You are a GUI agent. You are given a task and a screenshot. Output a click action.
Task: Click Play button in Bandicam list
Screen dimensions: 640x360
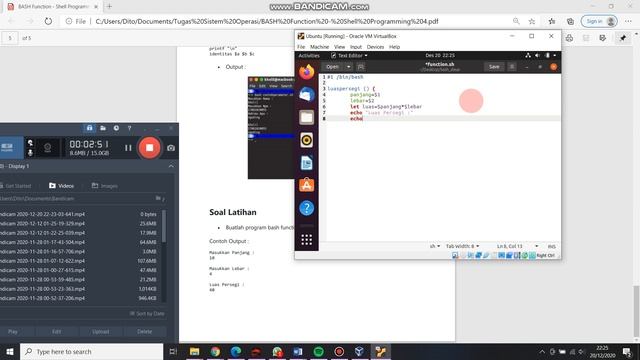pyautogui.click(x=13, y=331)
